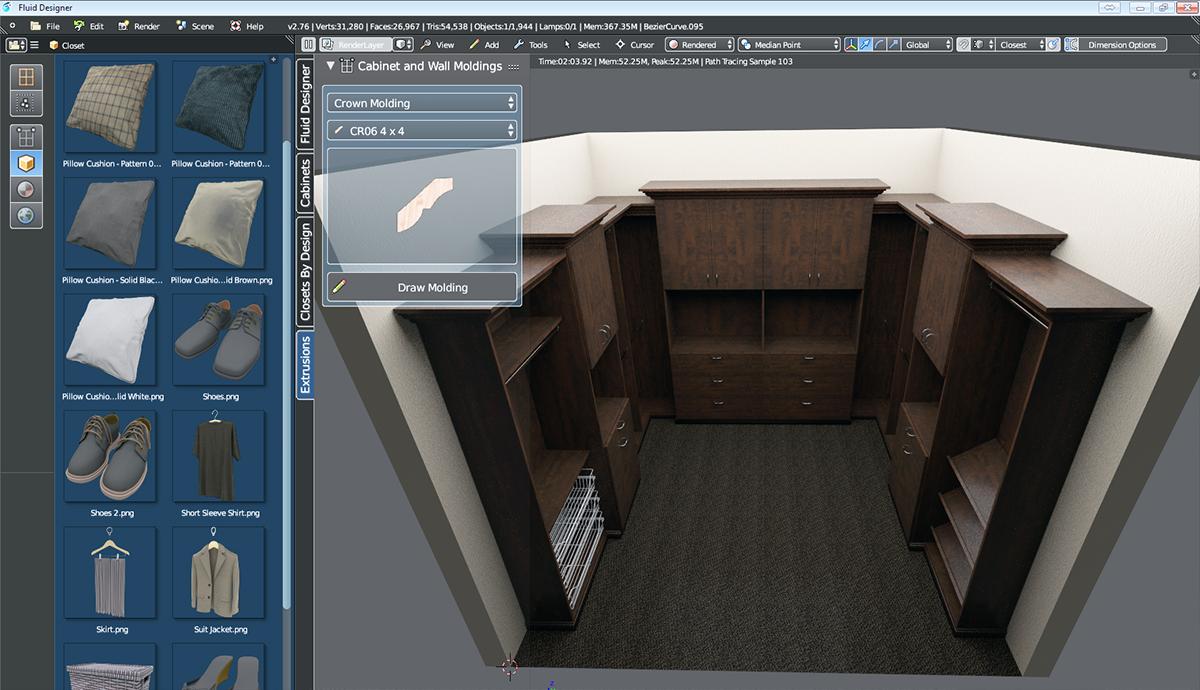Click the panel drag grip dots icon
This screenshot has width=1200, height=690.
pos(513,66)
